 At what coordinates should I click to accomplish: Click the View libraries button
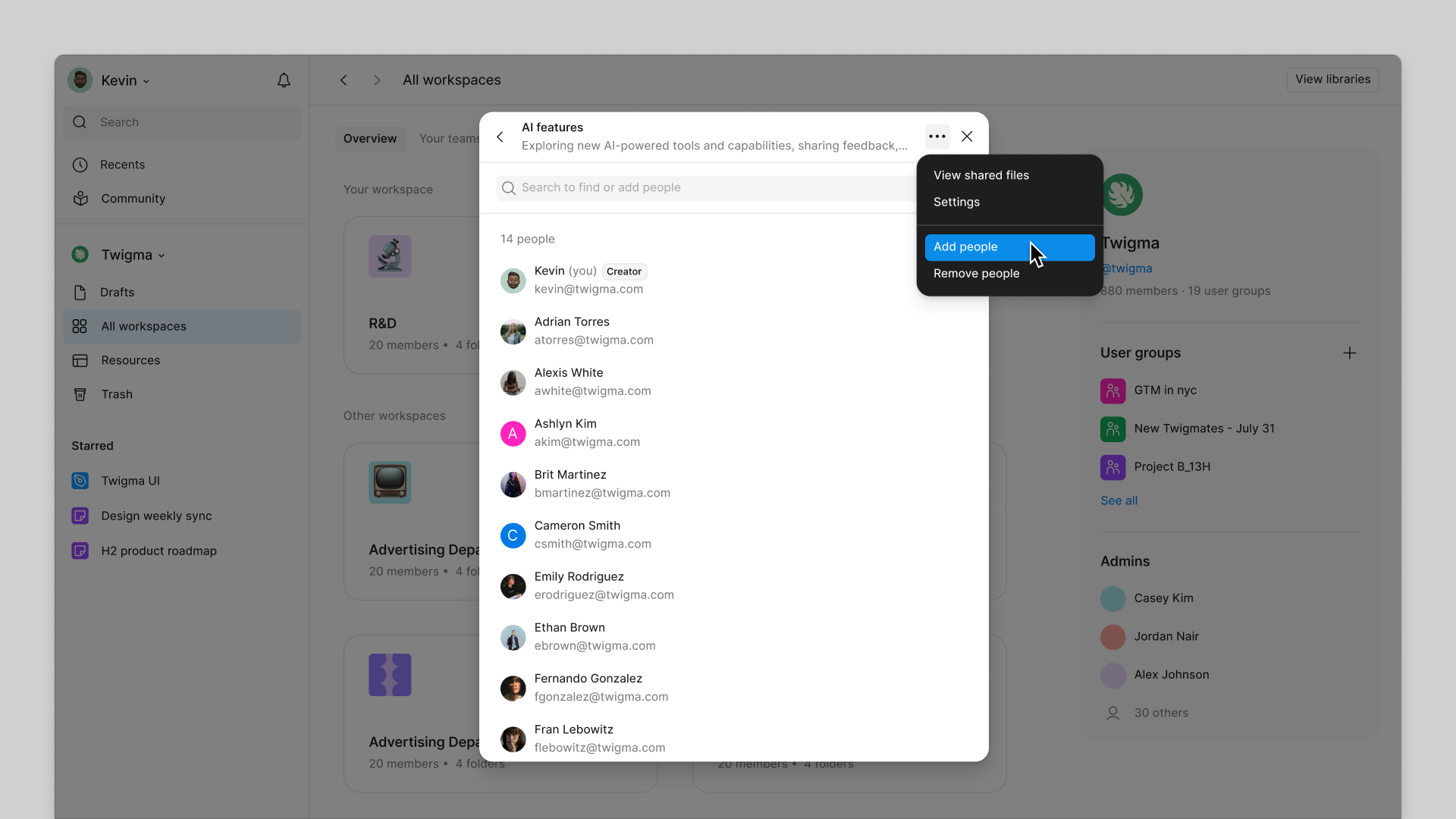[x=1332, y=79]
